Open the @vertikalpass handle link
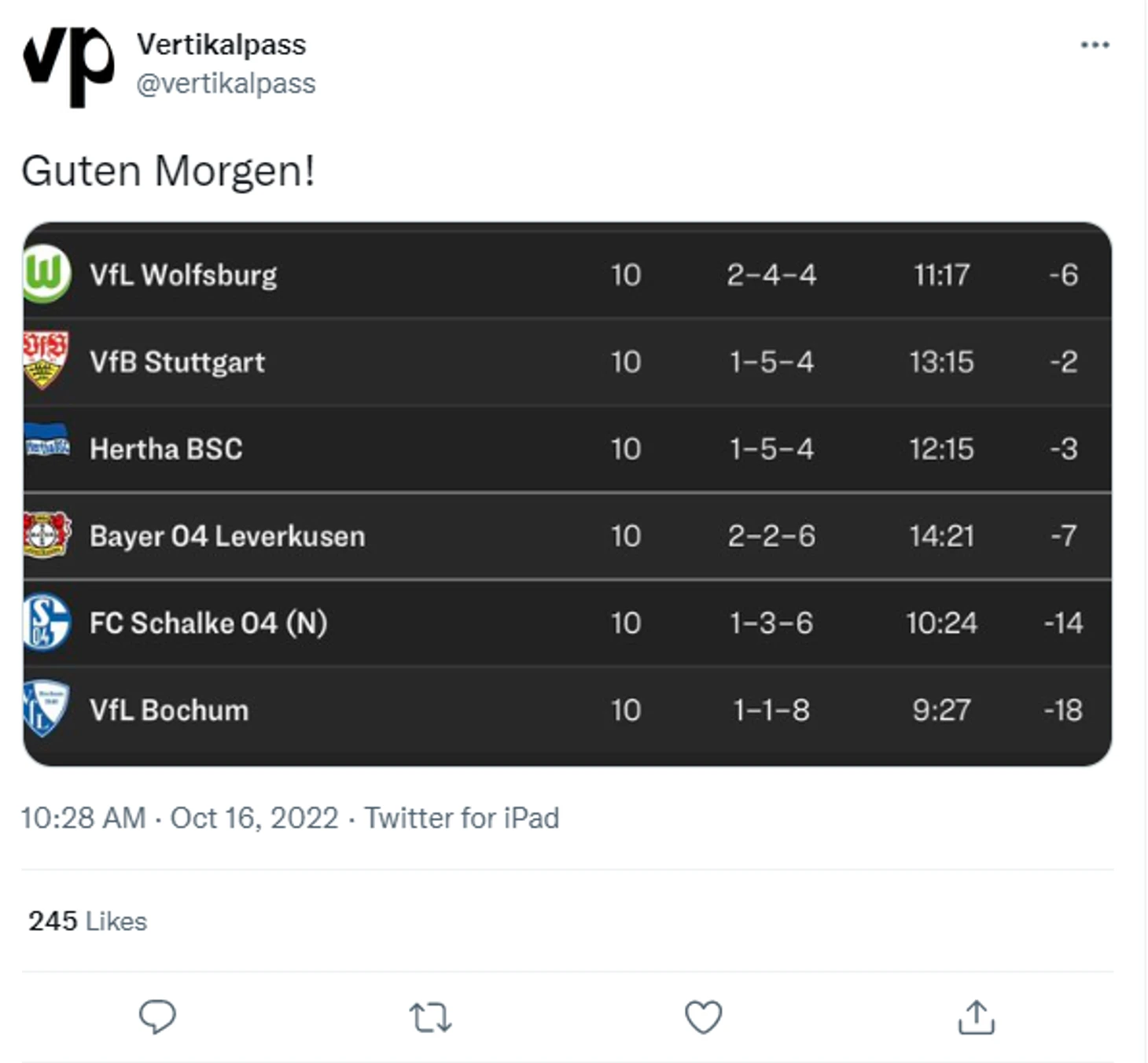This screenshot has height=1063, width=1148. point(226,83)
